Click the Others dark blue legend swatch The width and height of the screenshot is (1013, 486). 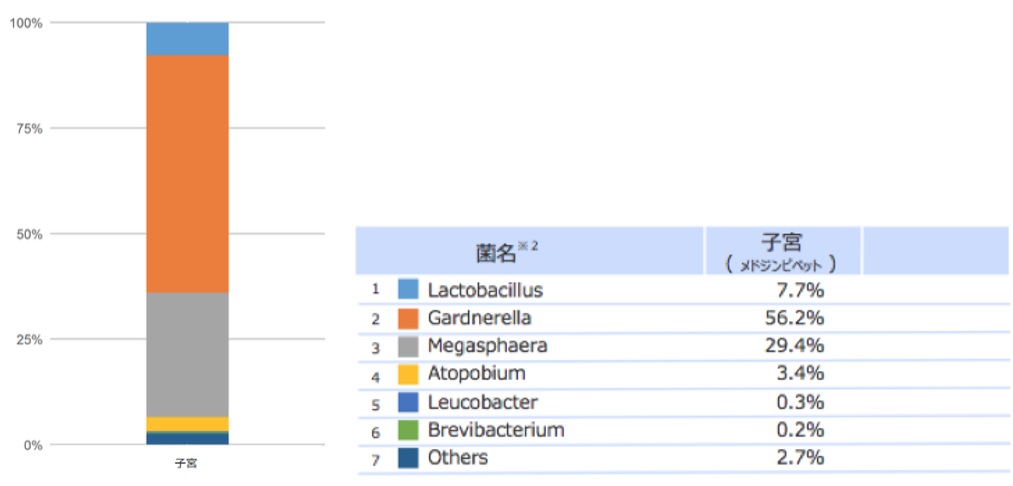(408, 458)
